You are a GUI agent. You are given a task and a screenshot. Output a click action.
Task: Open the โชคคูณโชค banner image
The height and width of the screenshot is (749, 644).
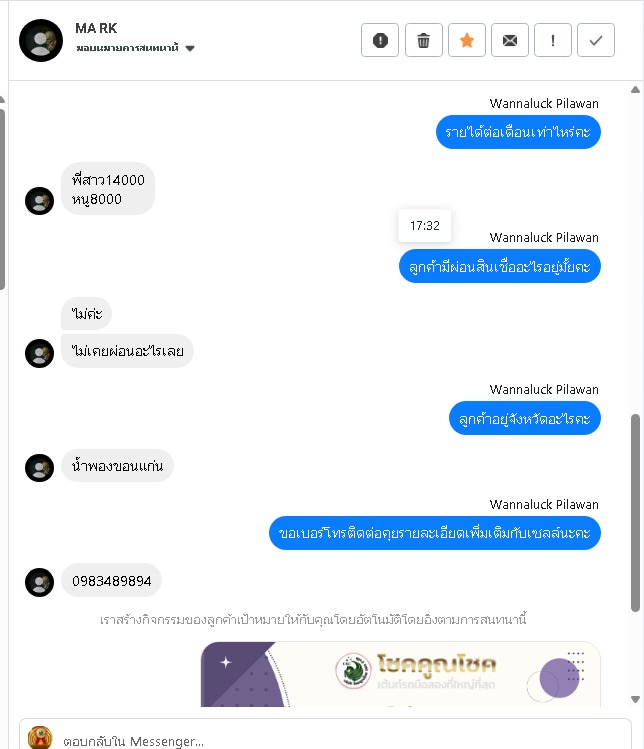(400, 674)
